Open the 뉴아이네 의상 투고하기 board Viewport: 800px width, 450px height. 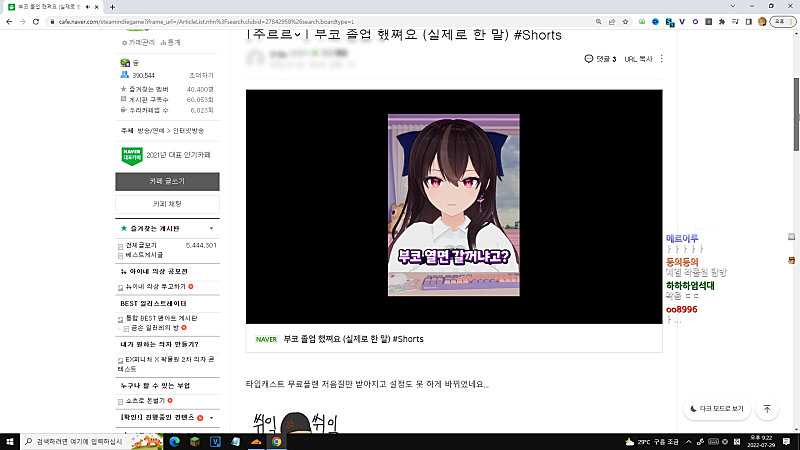(156, 287)
